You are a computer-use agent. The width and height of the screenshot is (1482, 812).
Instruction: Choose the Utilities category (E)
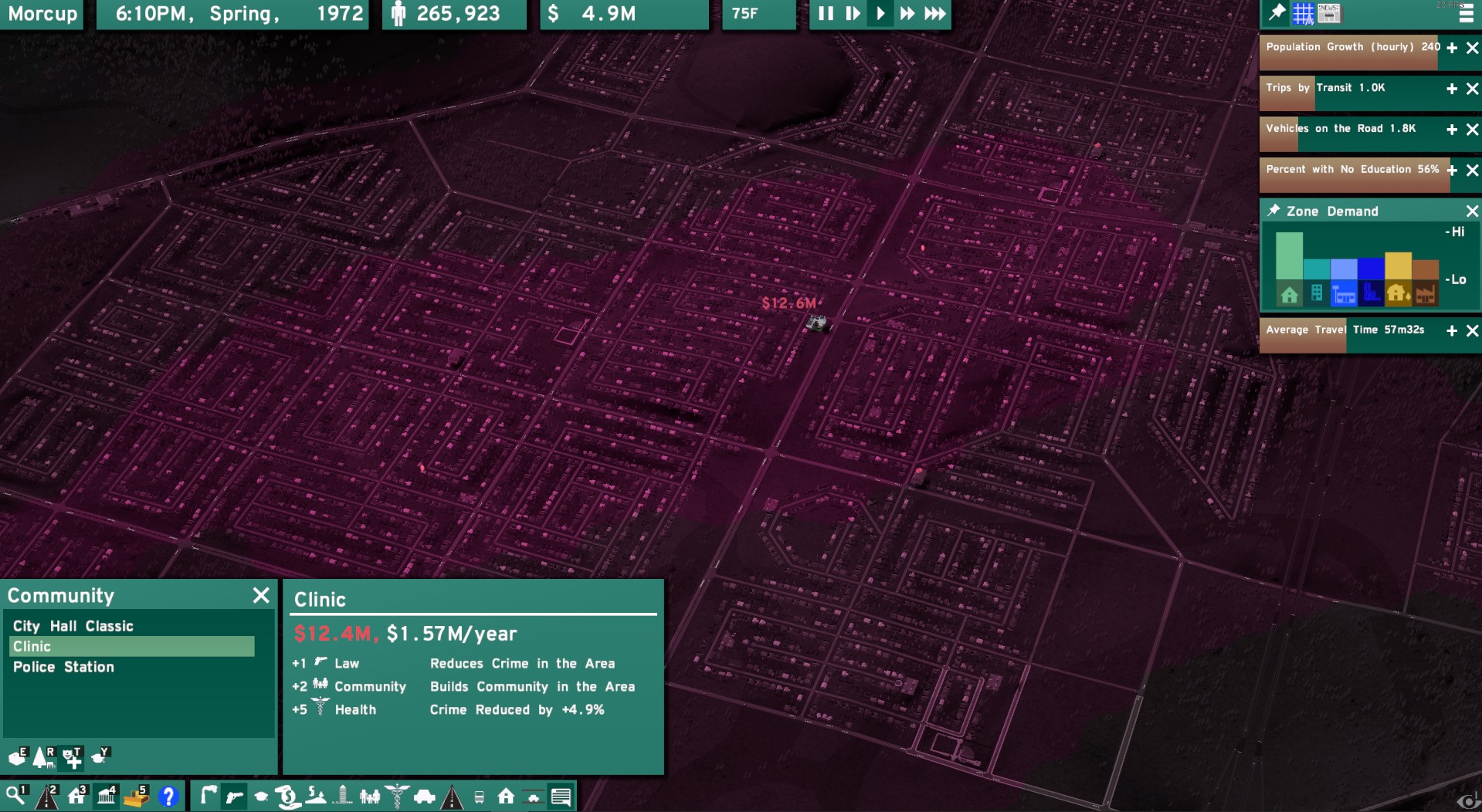point(18,757)
